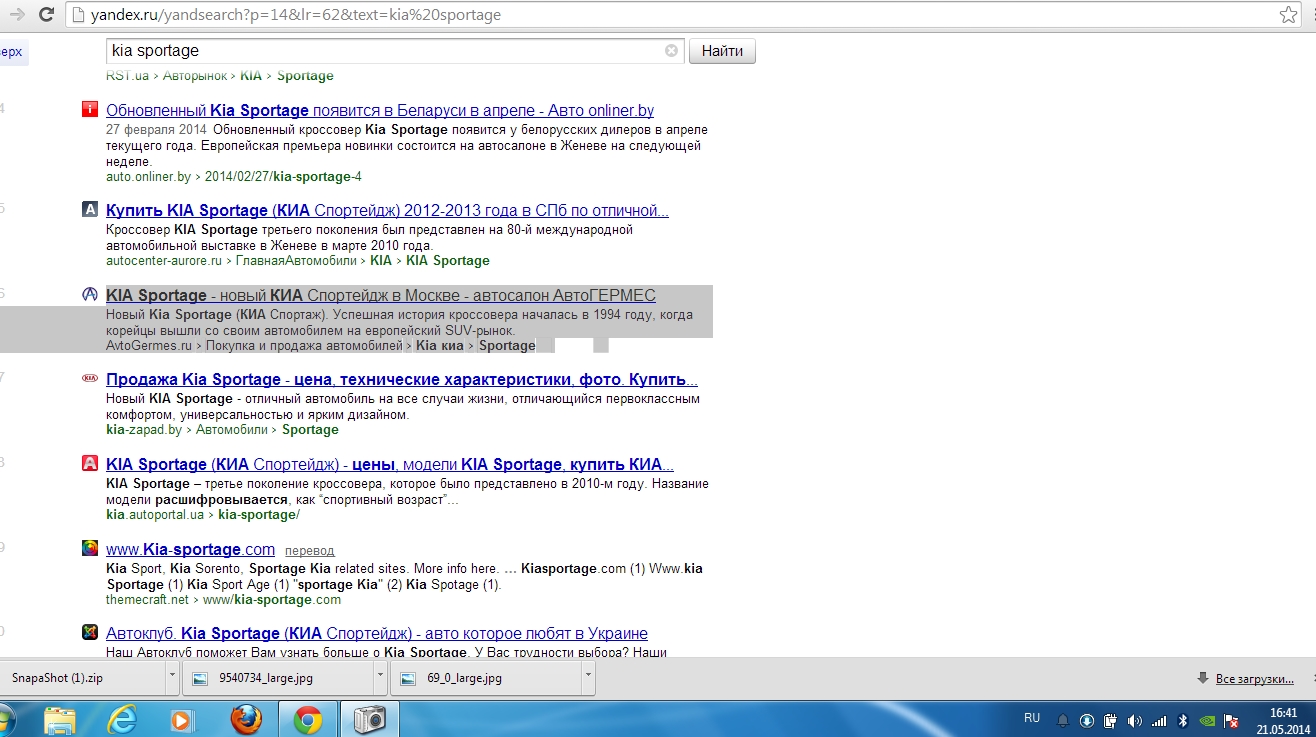1316x737 pixels.
Task: Click the favicon beside the Автоклуб result
Action: [x=90, y=632]
